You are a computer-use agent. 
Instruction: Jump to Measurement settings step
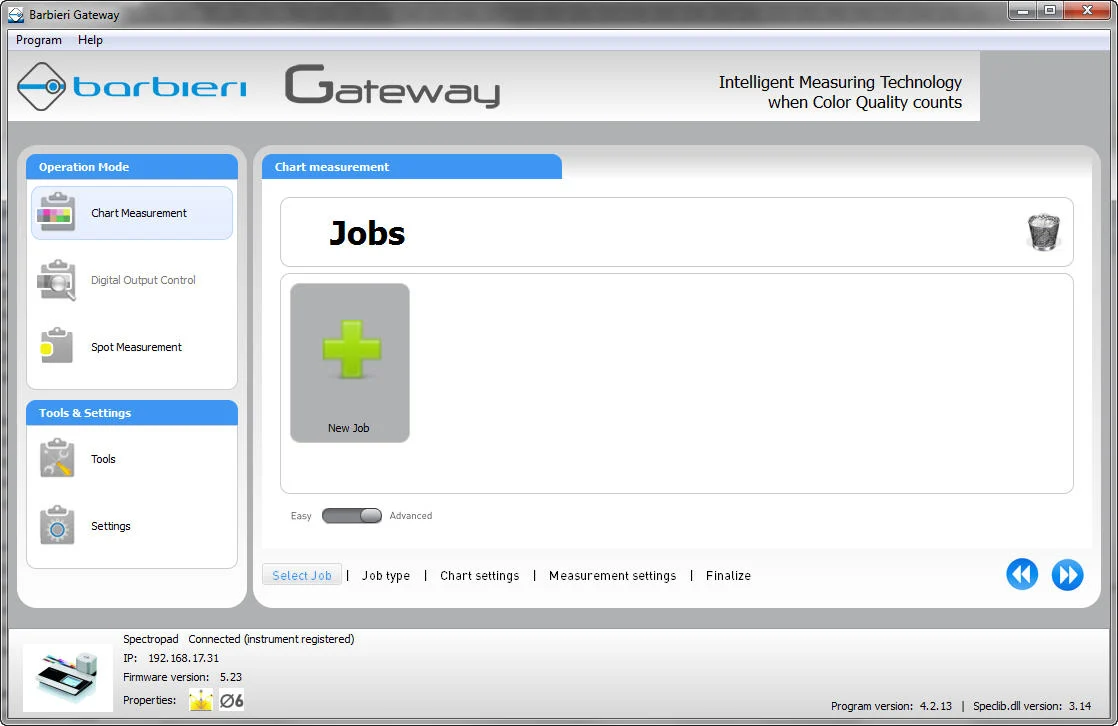[x=612, y=575]
